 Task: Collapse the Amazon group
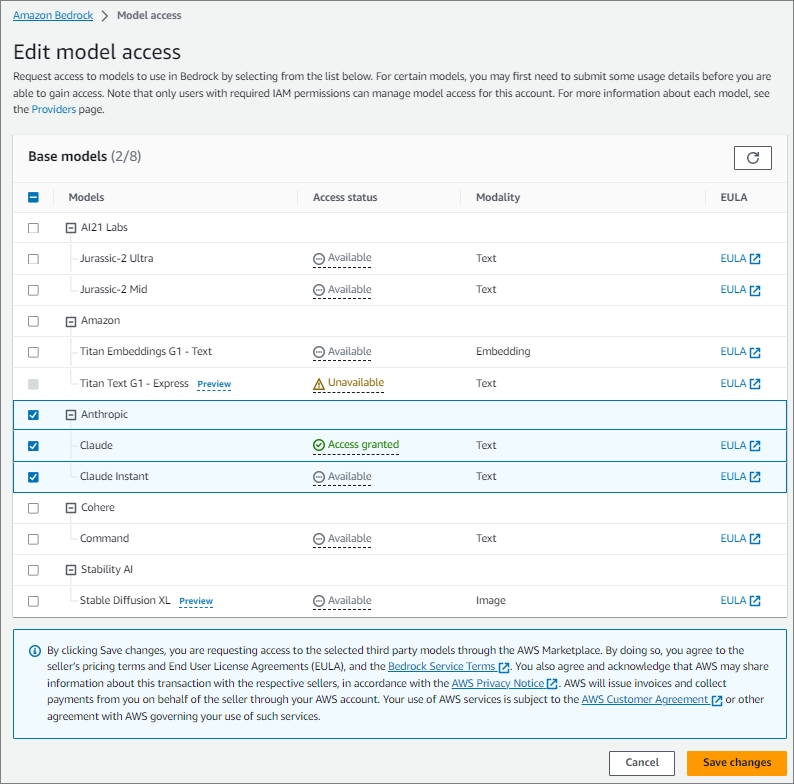pos(71,322)
